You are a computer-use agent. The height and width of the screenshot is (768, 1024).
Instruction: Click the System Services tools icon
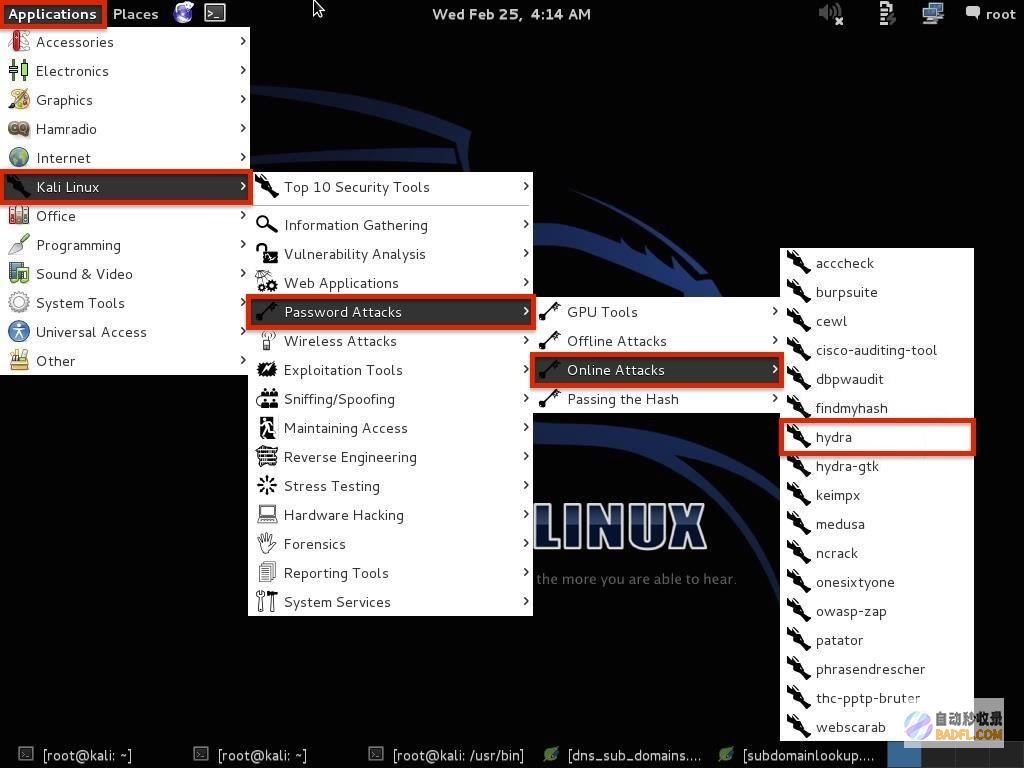(266, 601)
